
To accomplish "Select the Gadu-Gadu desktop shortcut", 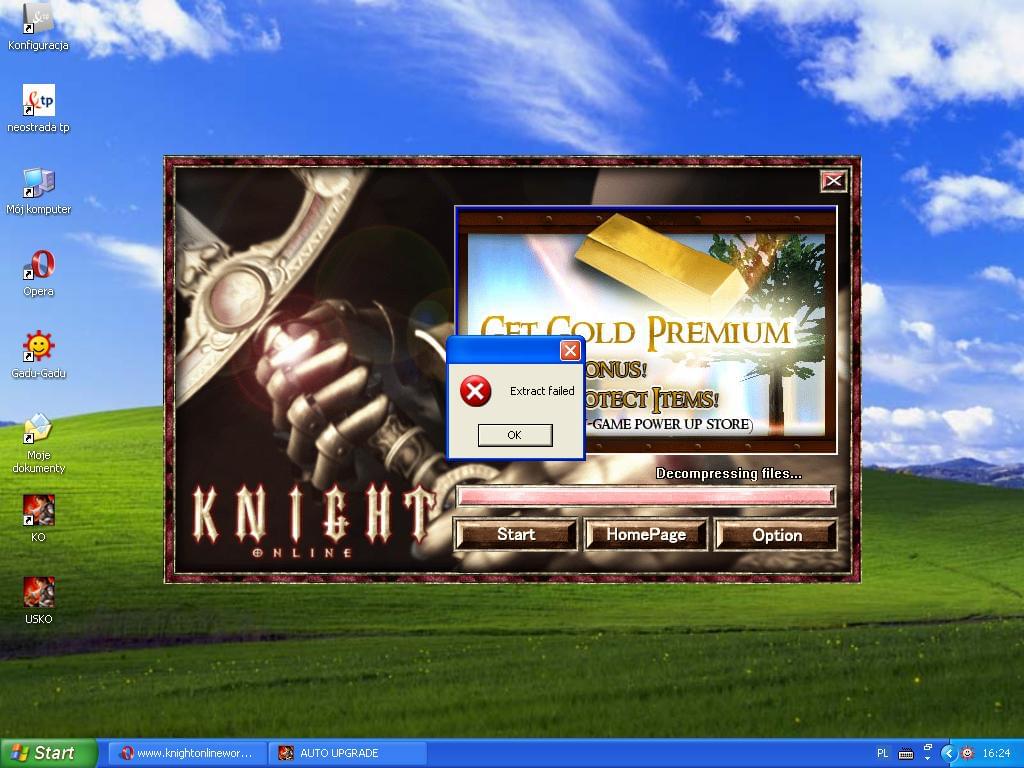I will click(39, 355).
